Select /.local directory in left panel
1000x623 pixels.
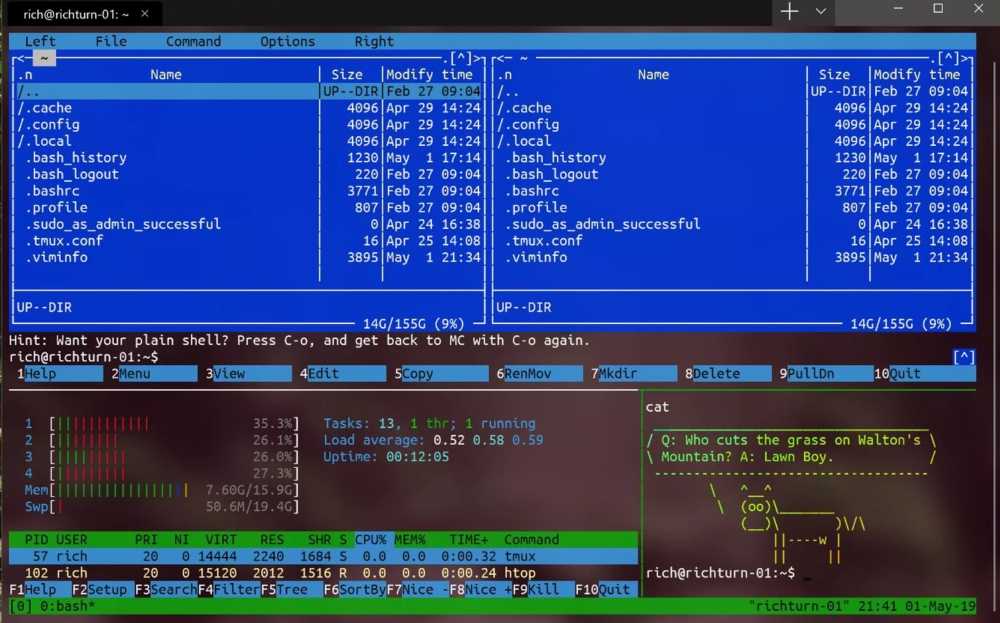[x=249, y=141]
